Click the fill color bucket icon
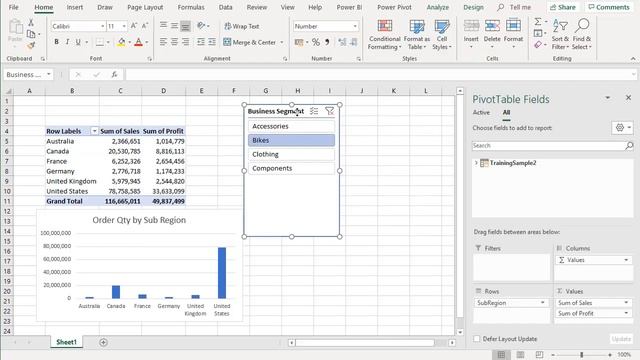 point(121,42)
